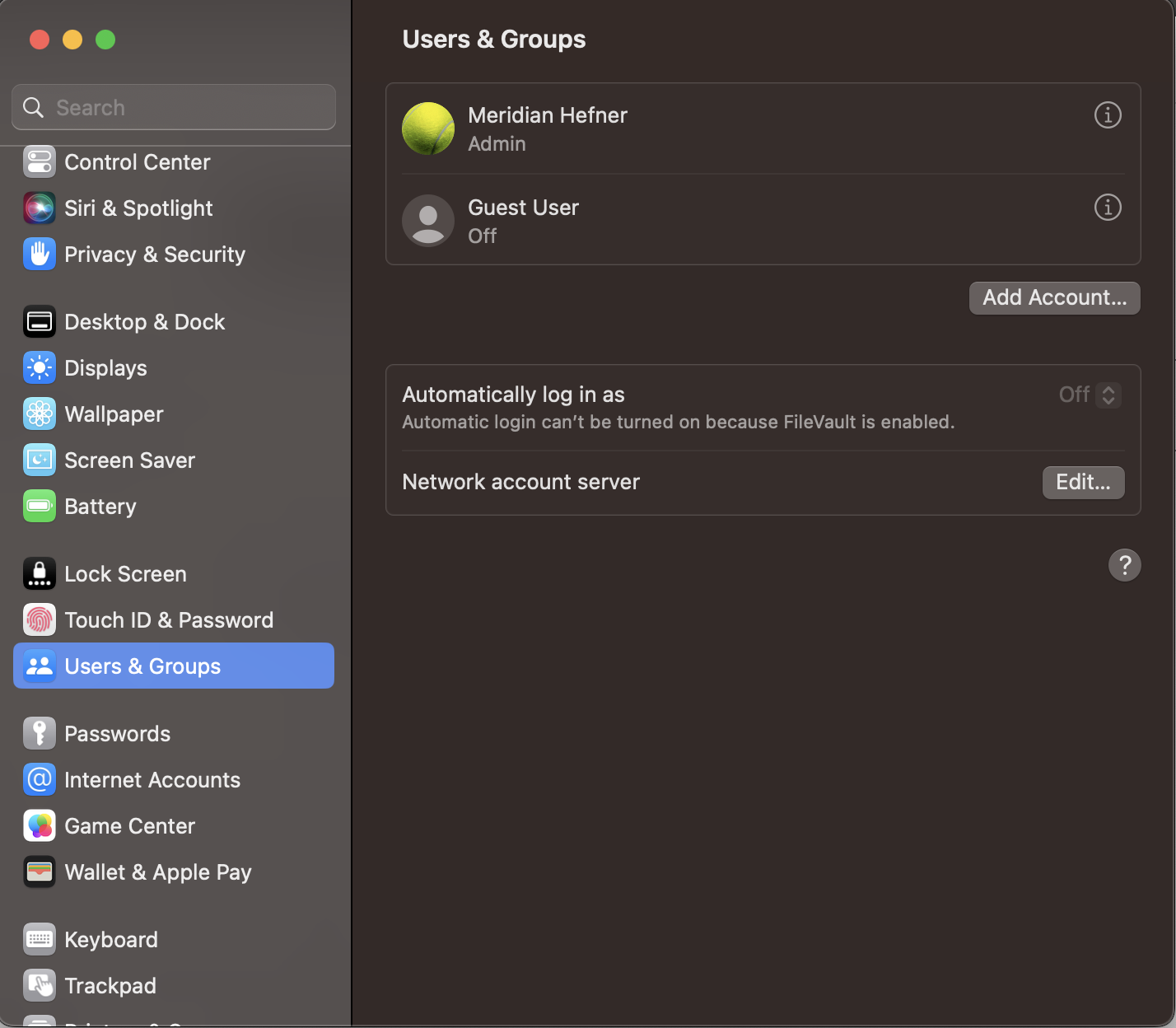This screenshot has width=1176, height=1028.
Task: Open Touch ID & Password settings
Action: 169,619
